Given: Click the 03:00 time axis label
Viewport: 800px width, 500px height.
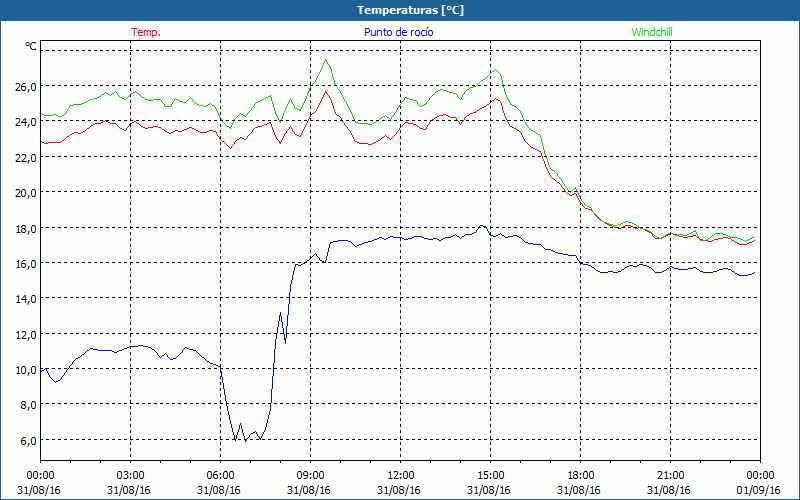Looking at the screenshot, I should pyautogui.click(x=130, y=476).
